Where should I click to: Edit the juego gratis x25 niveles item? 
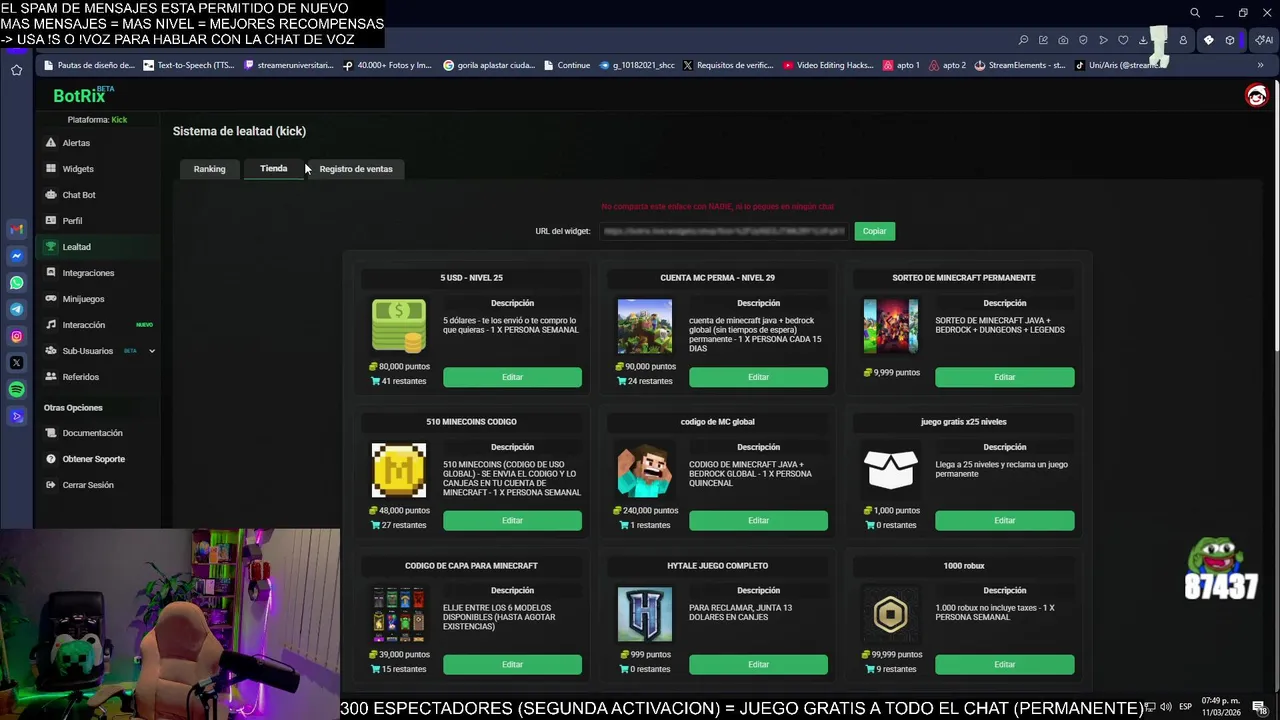(x=1004, y=520)
